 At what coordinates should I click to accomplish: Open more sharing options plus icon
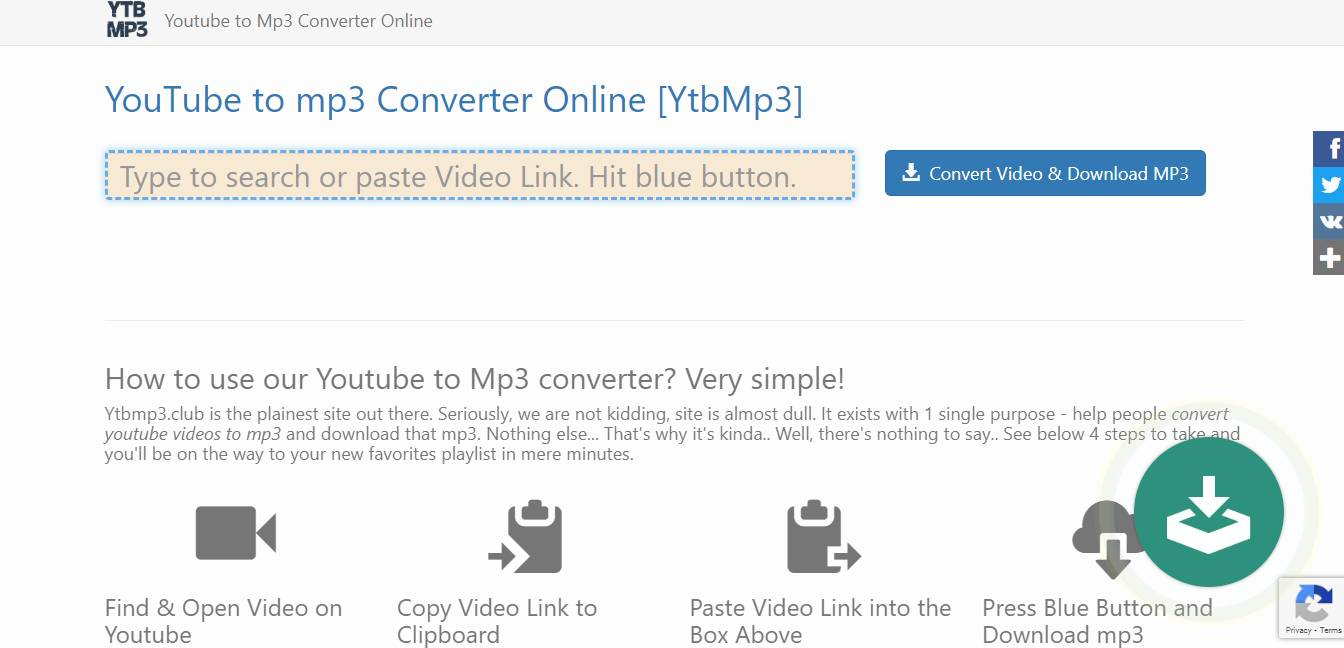tap(1329, 257)
